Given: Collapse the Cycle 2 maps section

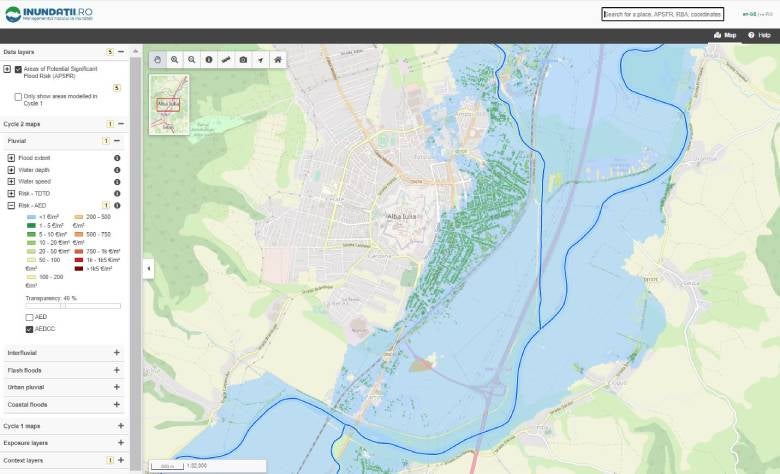Looking at the screenshot, I should click(121, 124).
